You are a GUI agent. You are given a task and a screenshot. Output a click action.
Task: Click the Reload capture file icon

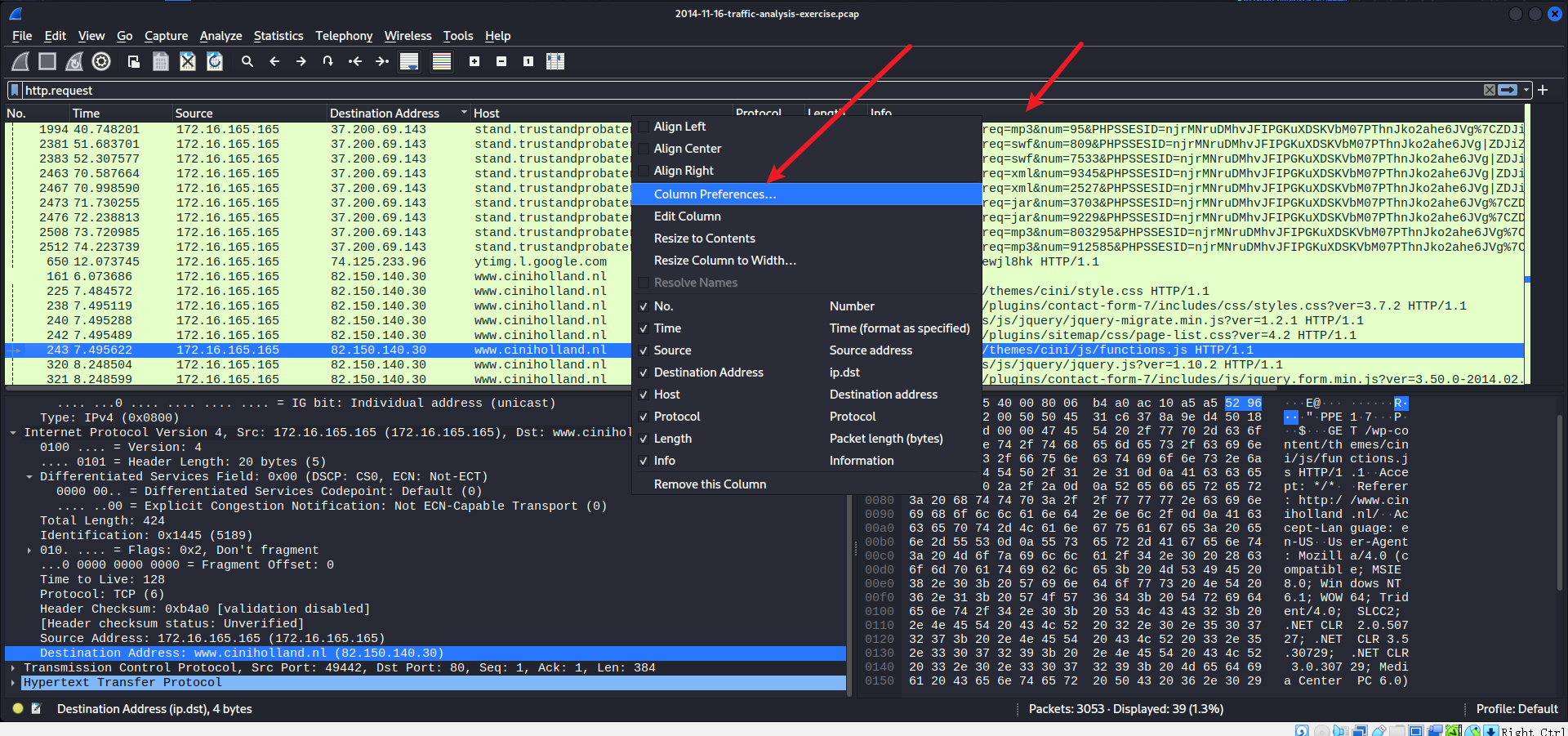tap(215, 61)
